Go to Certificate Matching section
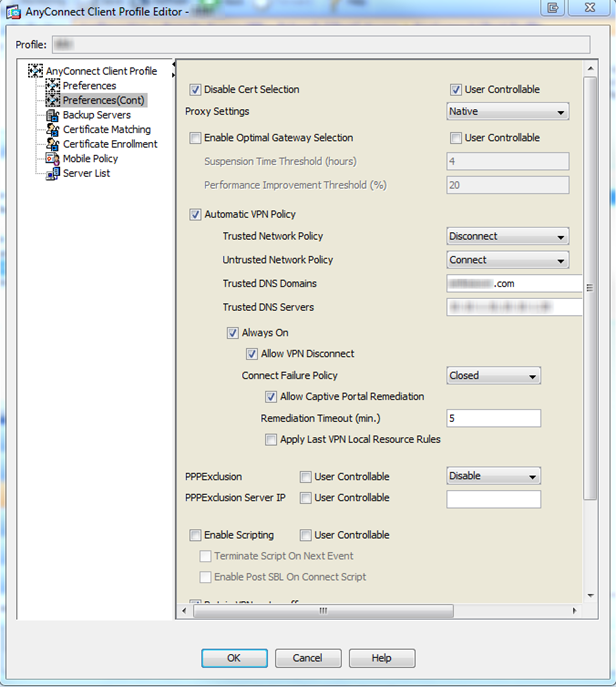 [x=107, y=129]
